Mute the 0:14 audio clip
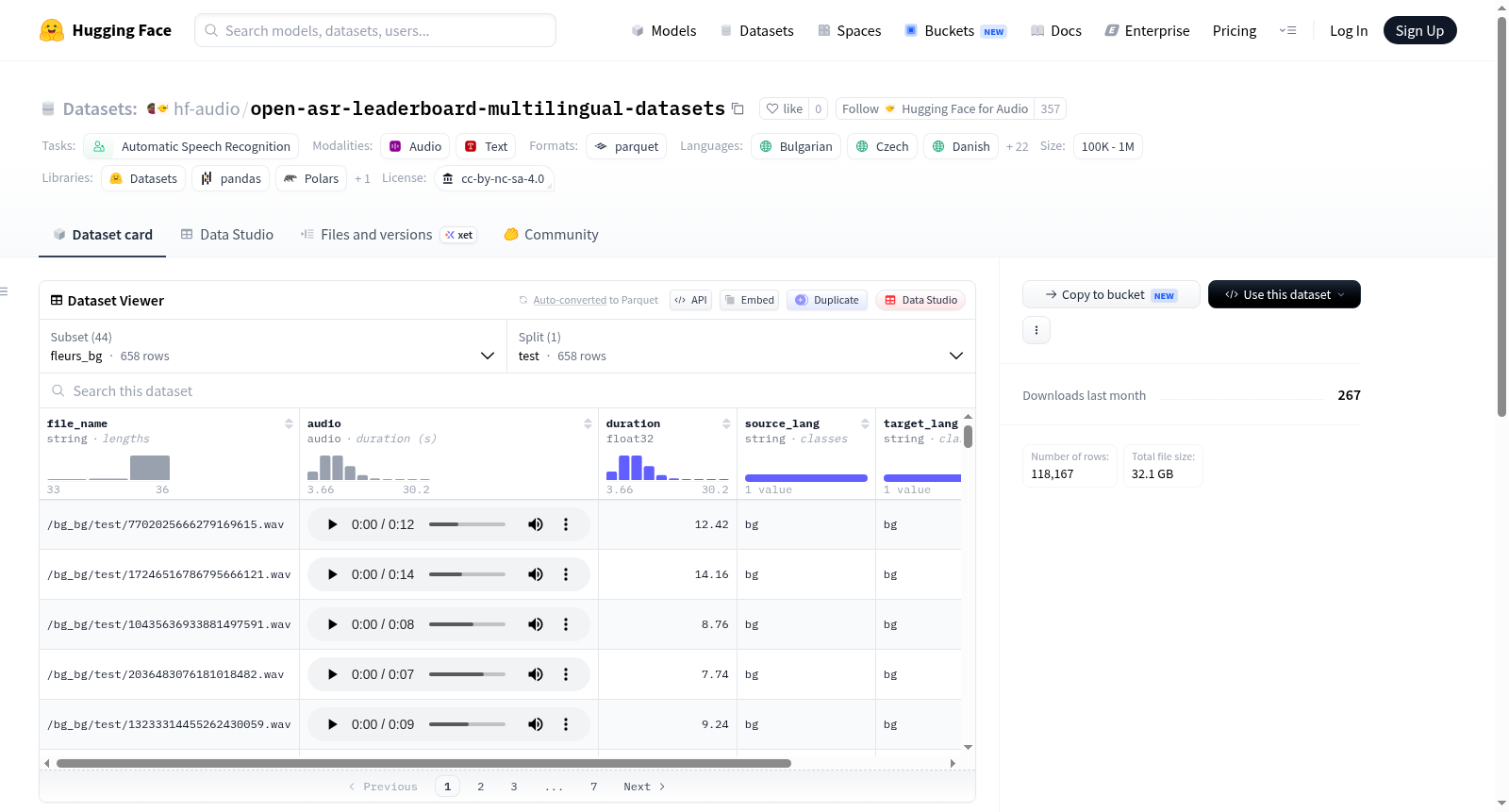The height and width of the screenshot is (812, 1509). click(x=536, y=574)
